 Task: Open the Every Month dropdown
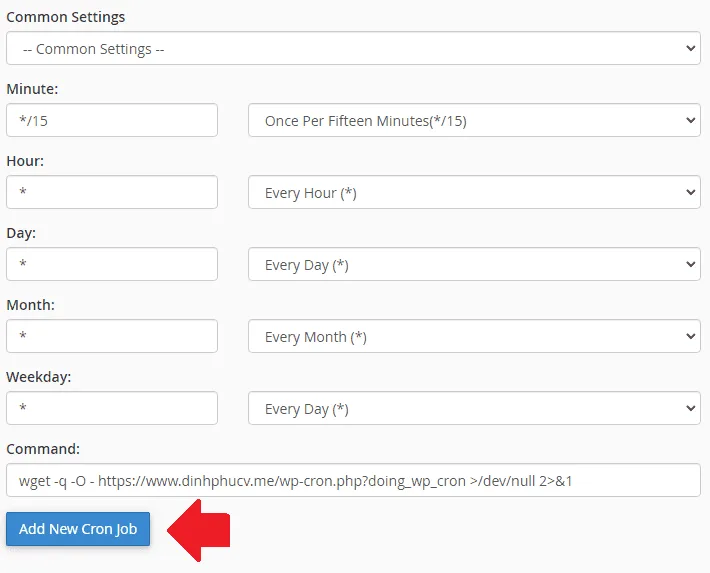(x=473, y=337)
